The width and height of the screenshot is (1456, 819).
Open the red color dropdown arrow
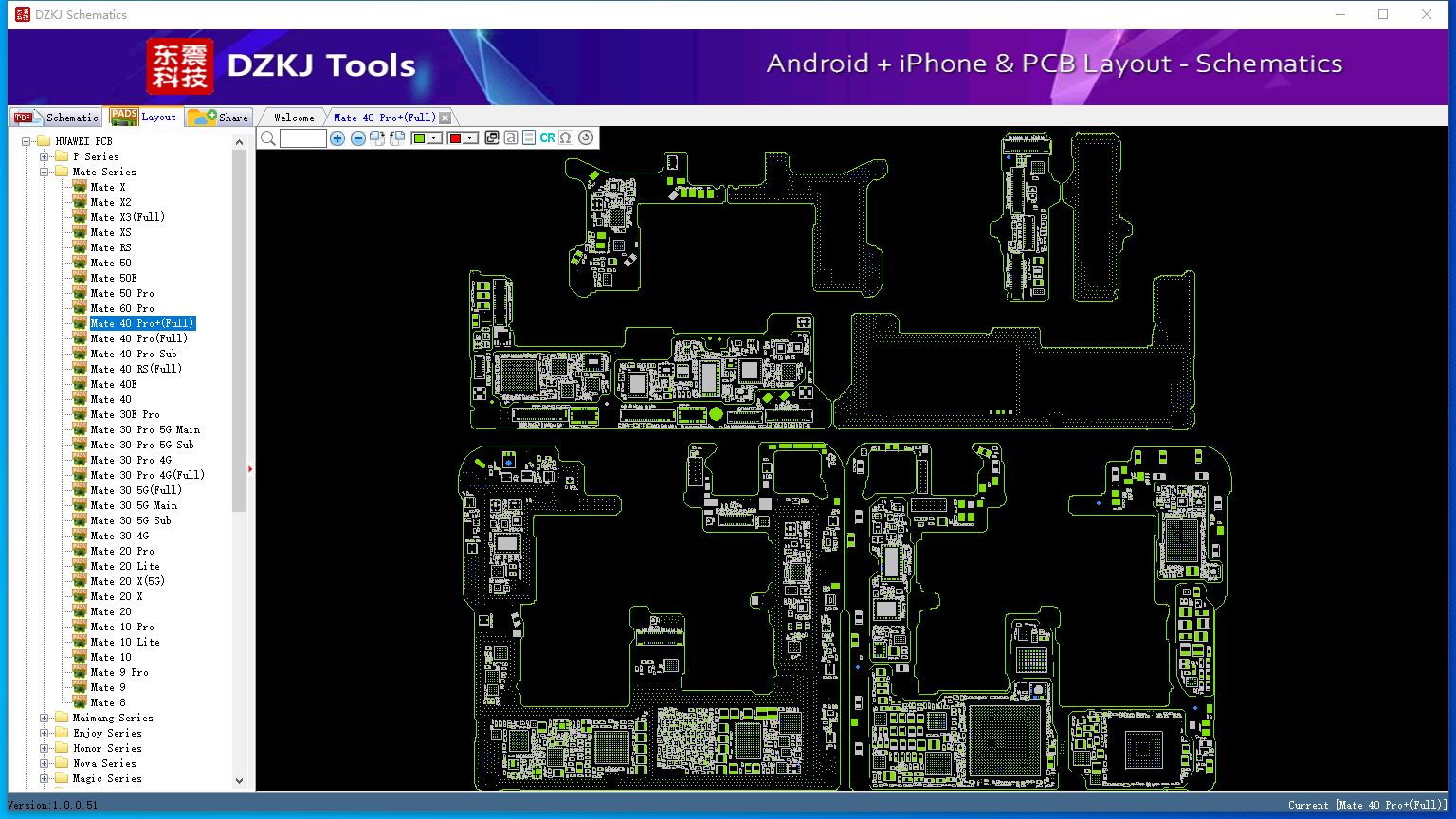(x=470, y=138)
